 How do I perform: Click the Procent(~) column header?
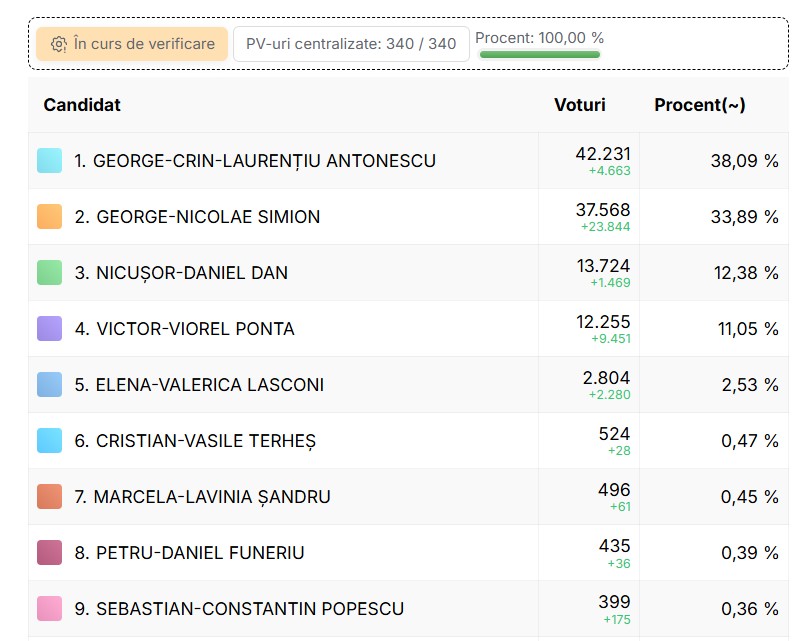pos(700,105)
